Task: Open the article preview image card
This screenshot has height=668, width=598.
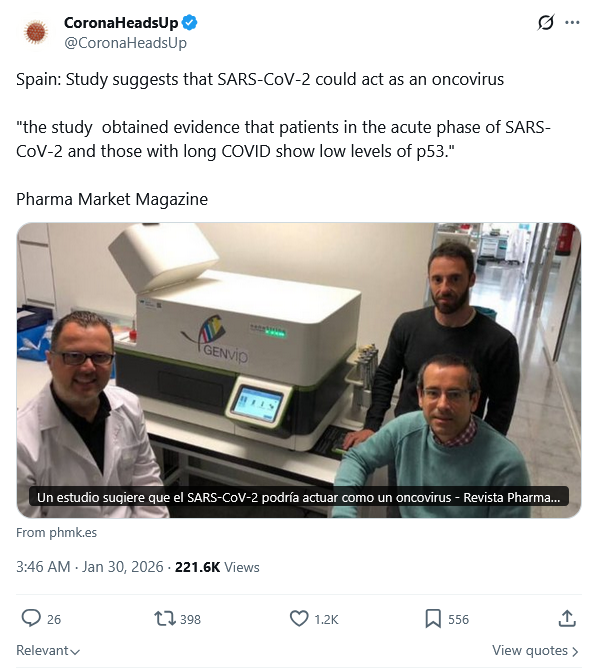Action: click(299, 370)
